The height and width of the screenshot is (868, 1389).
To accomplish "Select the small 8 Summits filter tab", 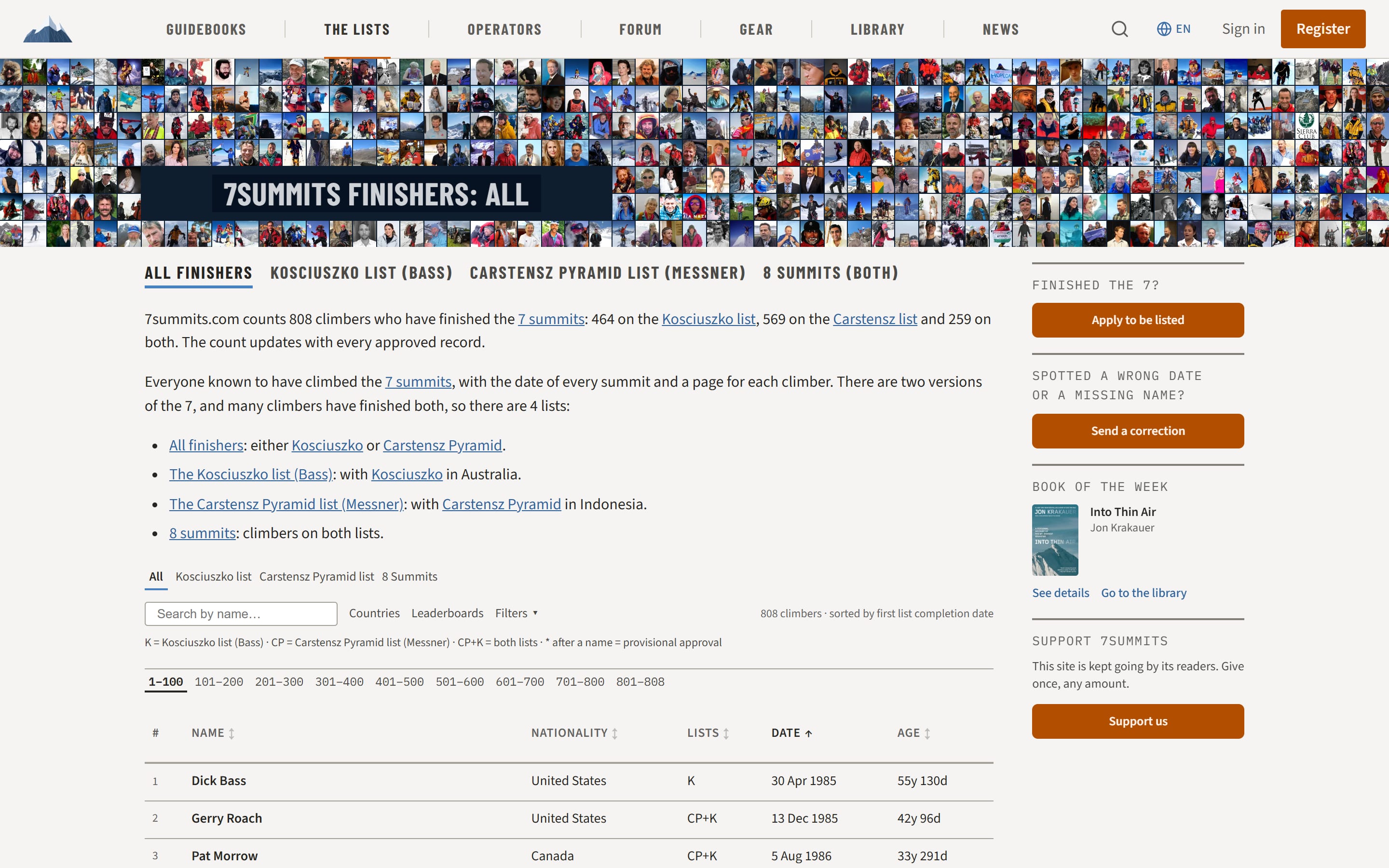I will (x=409, y=576).
